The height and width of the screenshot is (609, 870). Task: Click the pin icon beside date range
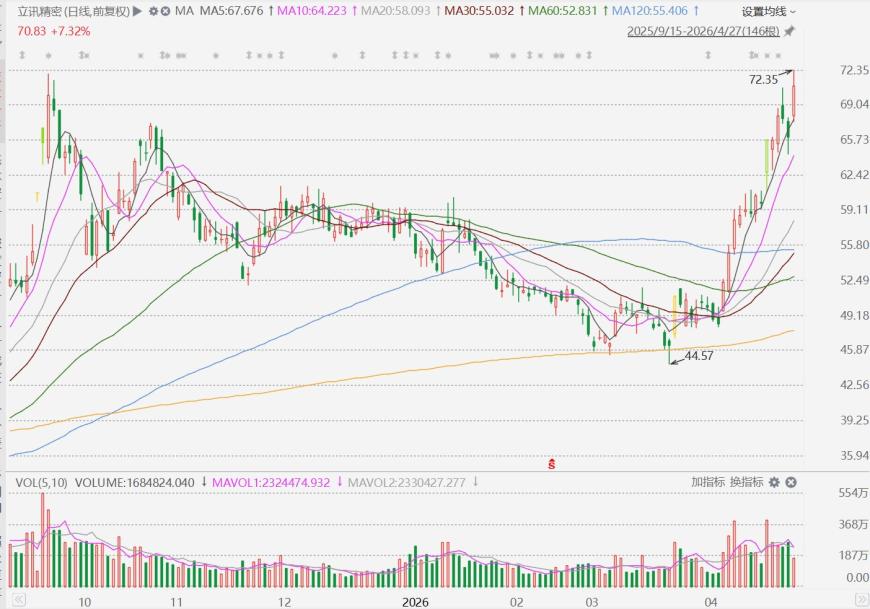(790, 31)
